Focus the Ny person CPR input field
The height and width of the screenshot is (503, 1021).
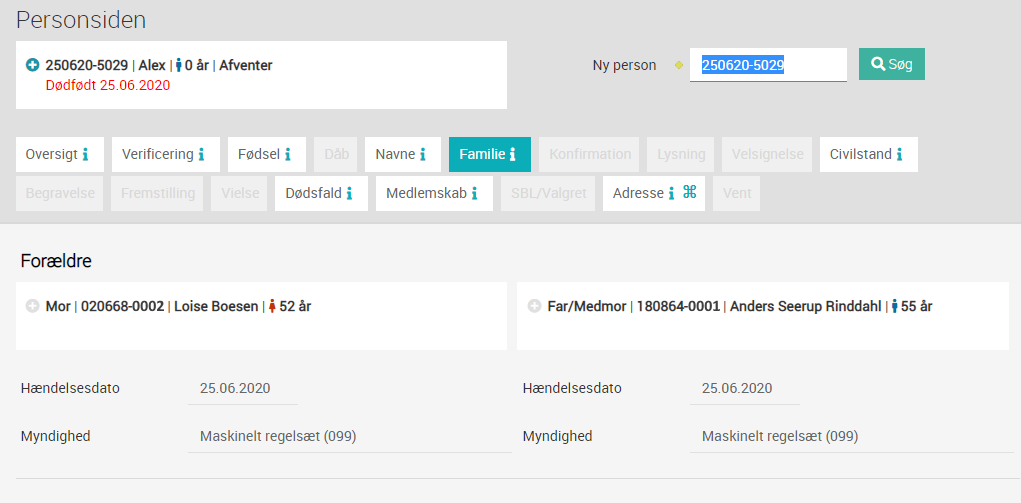[x=768, y=65]
